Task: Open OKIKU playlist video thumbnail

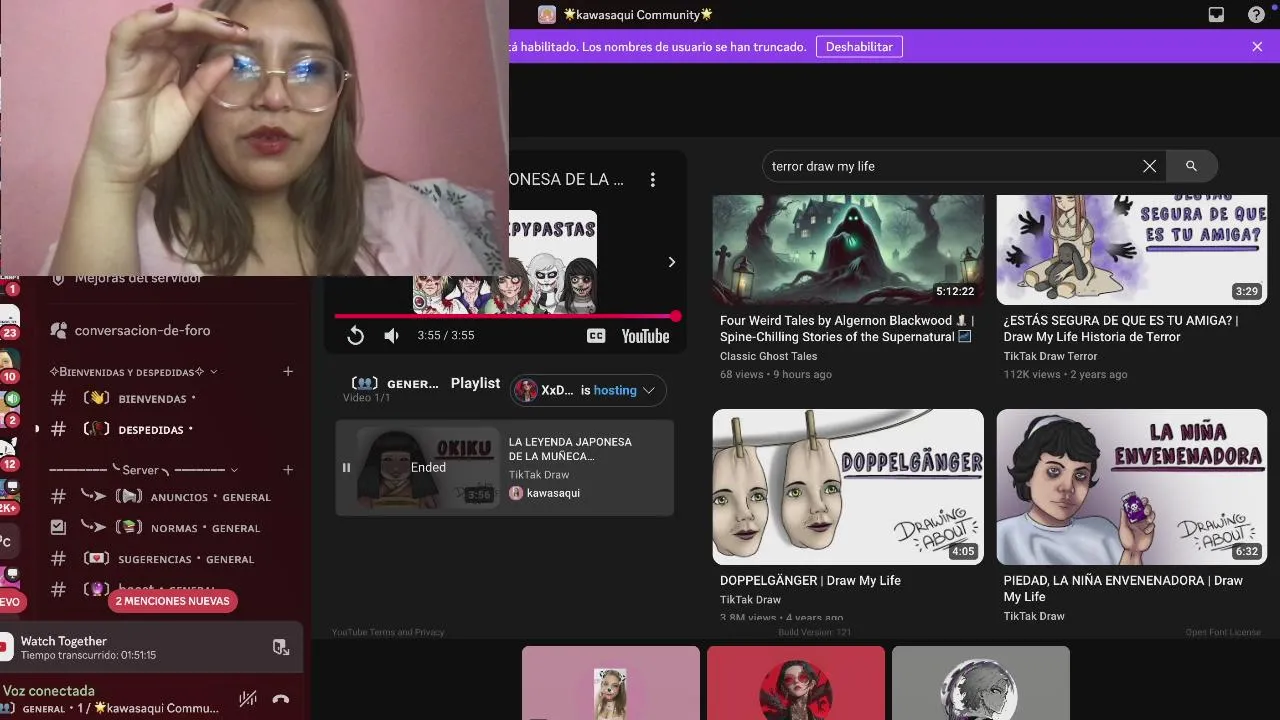Action: tap(428, 467)
